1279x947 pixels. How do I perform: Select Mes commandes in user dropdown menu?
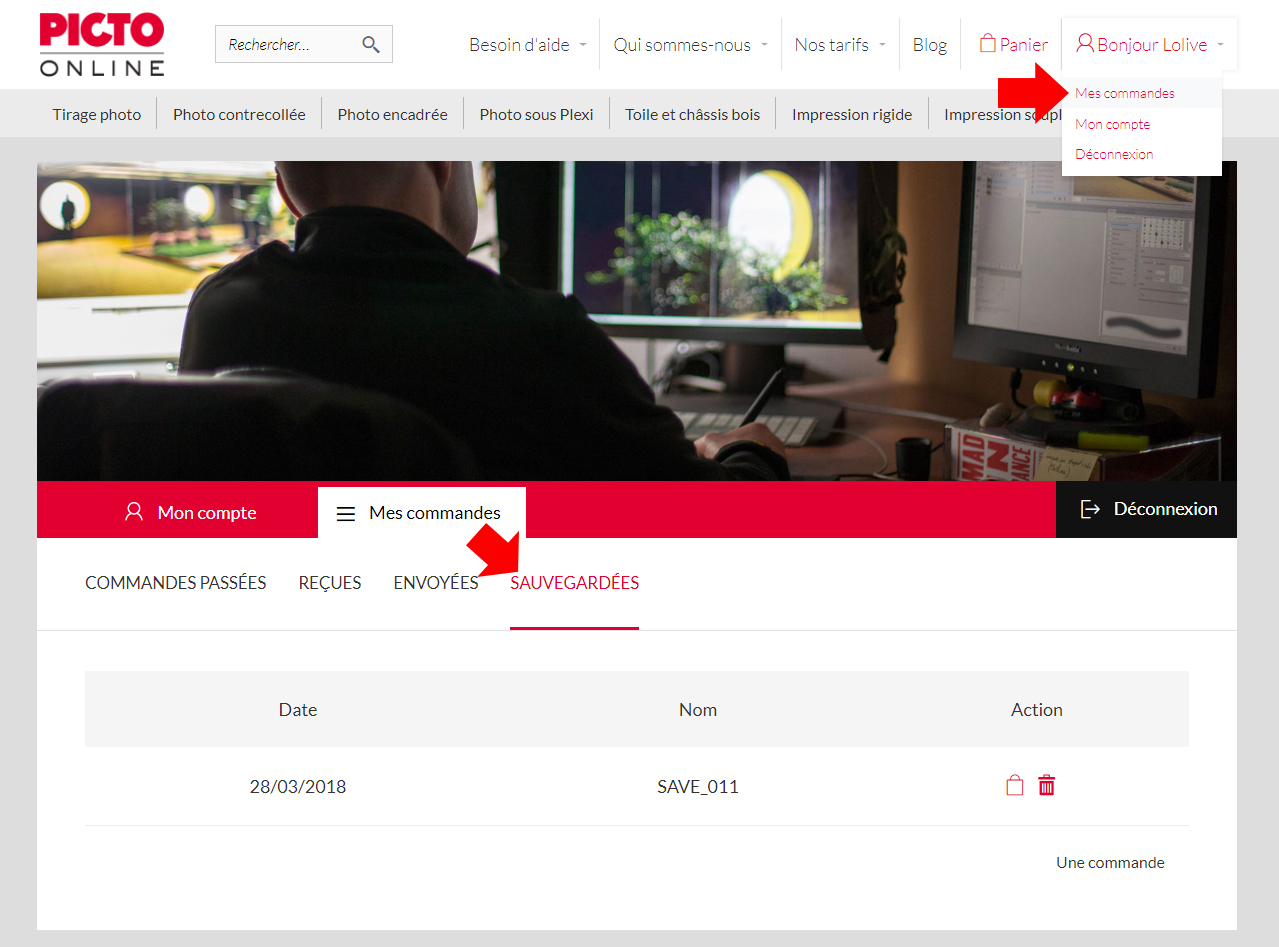pos(1125,93)
